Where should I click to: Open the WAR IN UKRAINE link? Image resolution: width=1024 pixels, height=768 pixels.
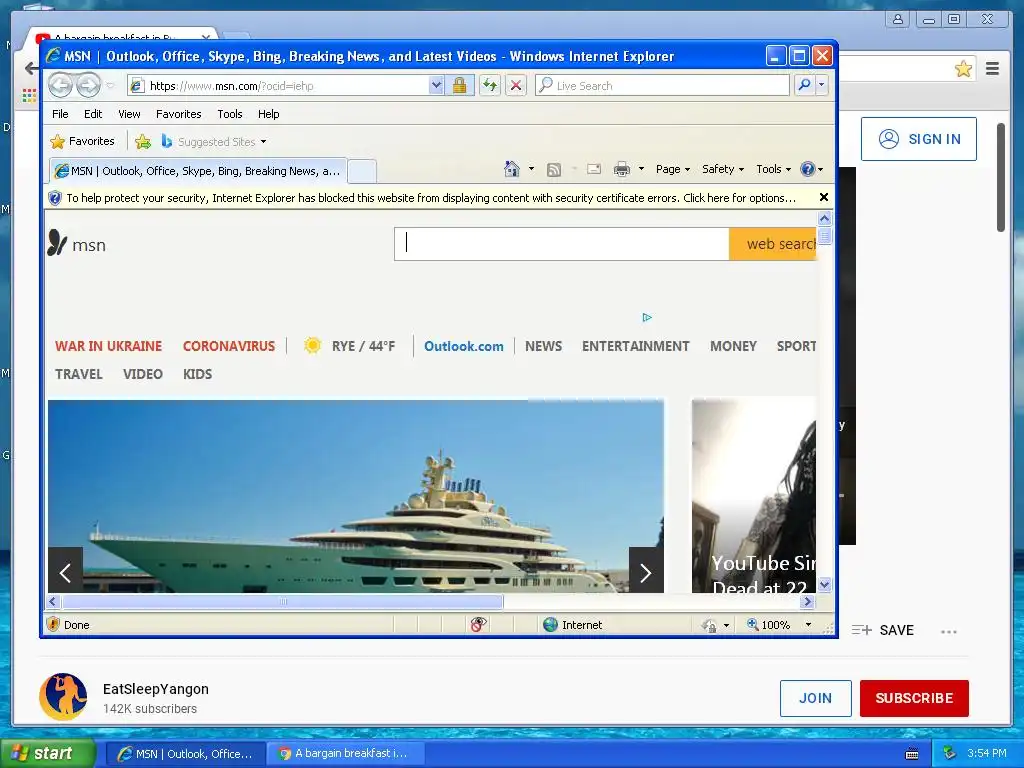point(108,346)
